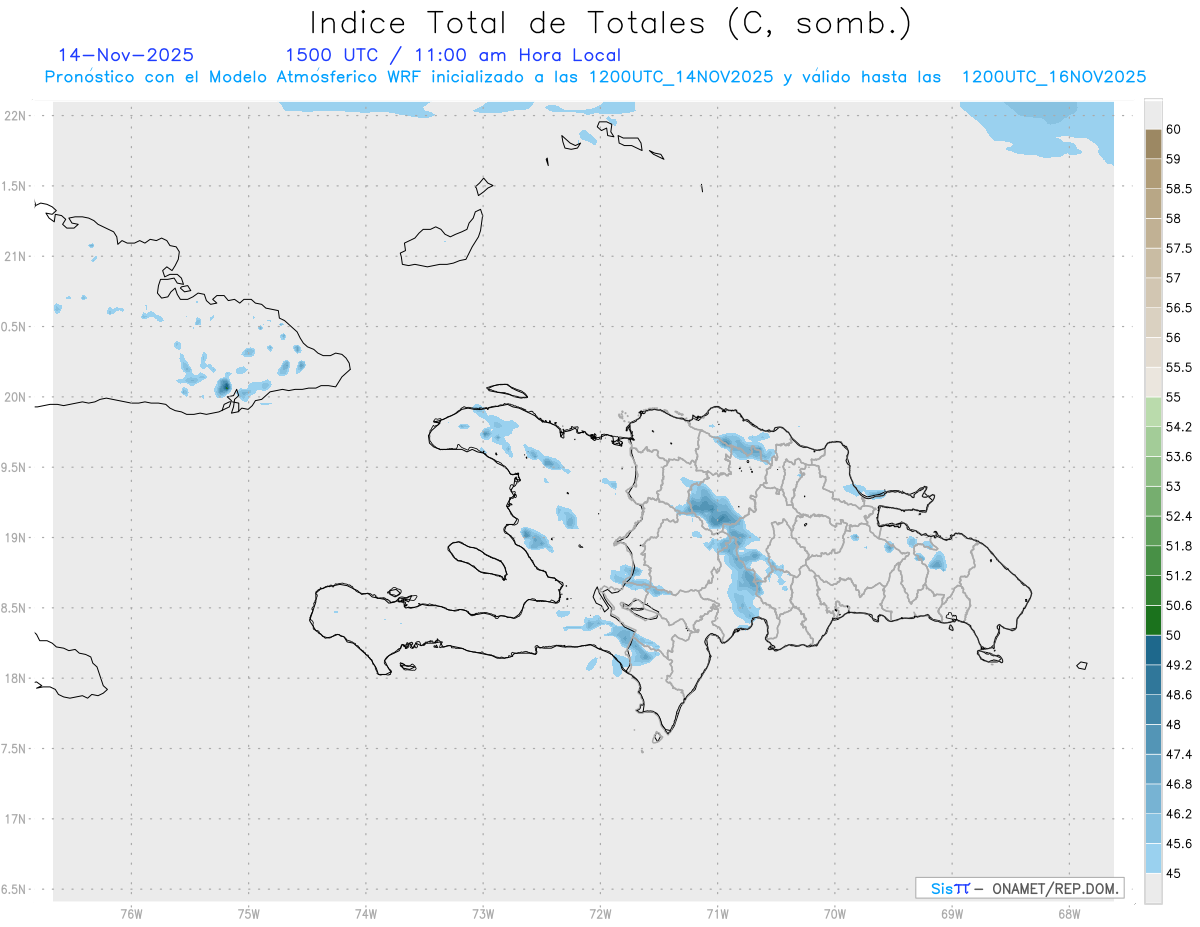Image resolution: width=1200 pixels, height=927 pixels.
Task: Click the "69W" longitude axis label
Action: pyautogui.click(x=951, y=914)
